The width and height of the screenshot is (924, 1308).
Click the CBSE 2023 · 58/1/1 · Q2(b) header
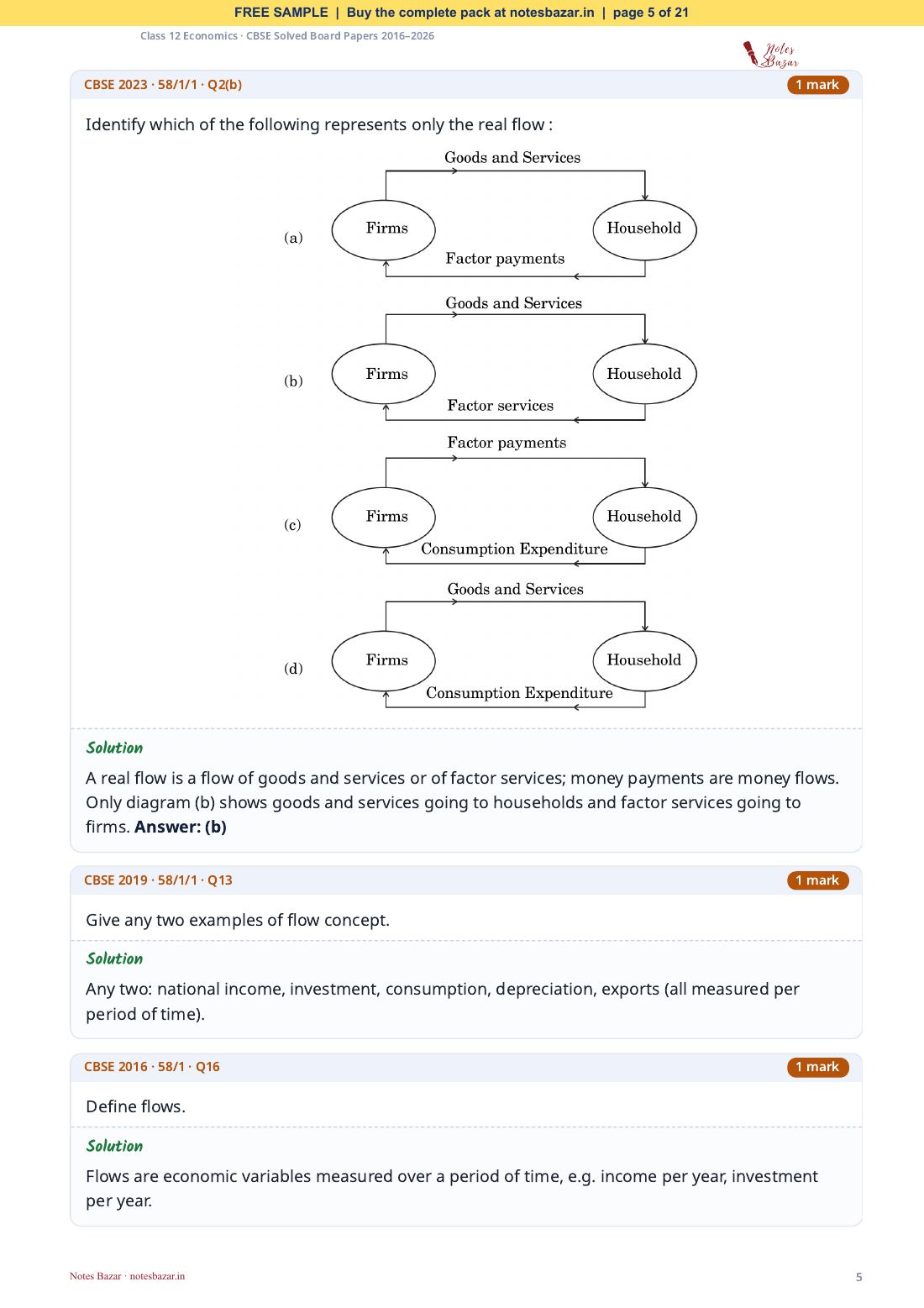pos(163,85)
